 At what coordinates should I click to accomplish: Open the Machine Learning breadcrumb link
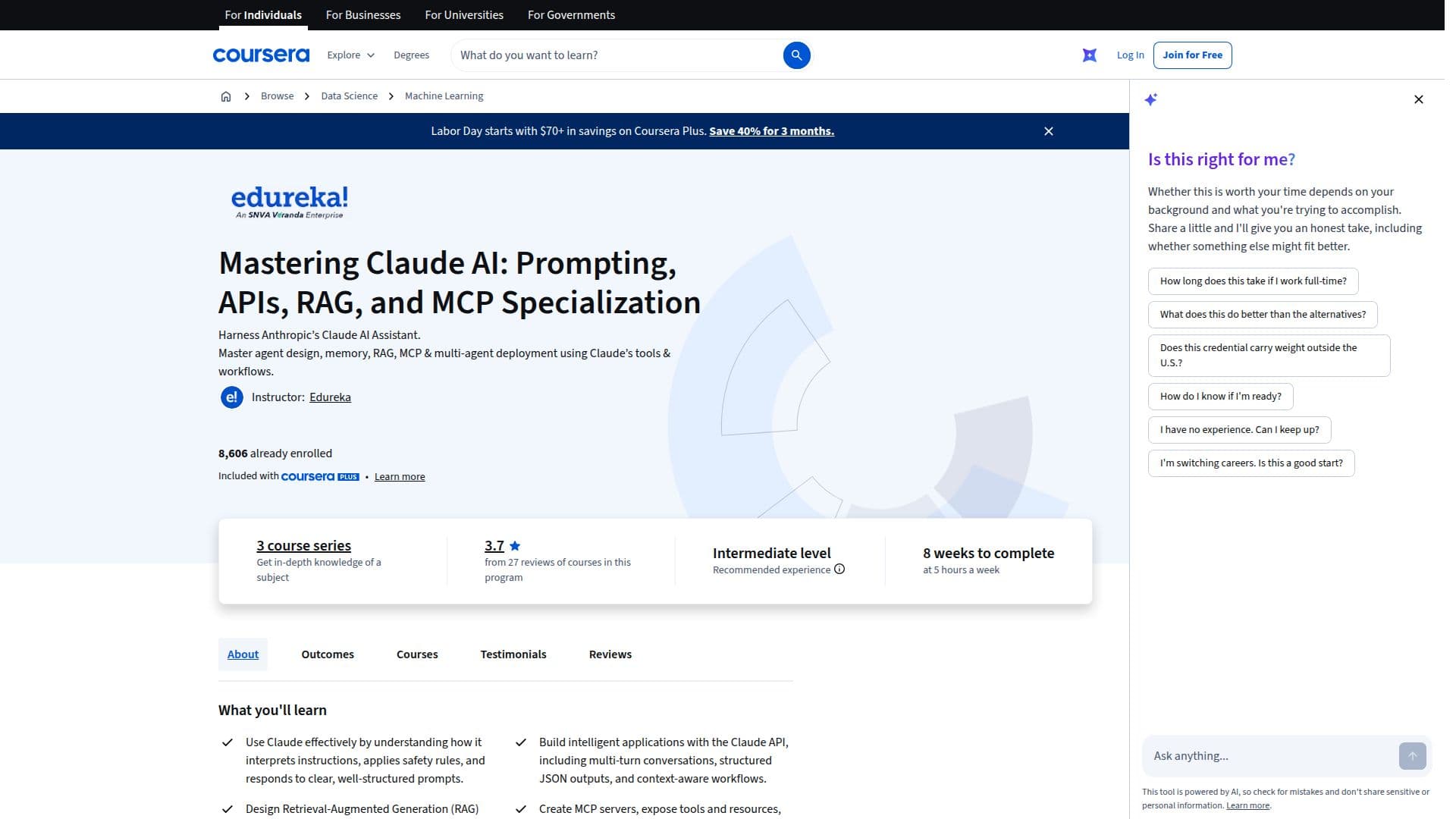click(444, 96)
